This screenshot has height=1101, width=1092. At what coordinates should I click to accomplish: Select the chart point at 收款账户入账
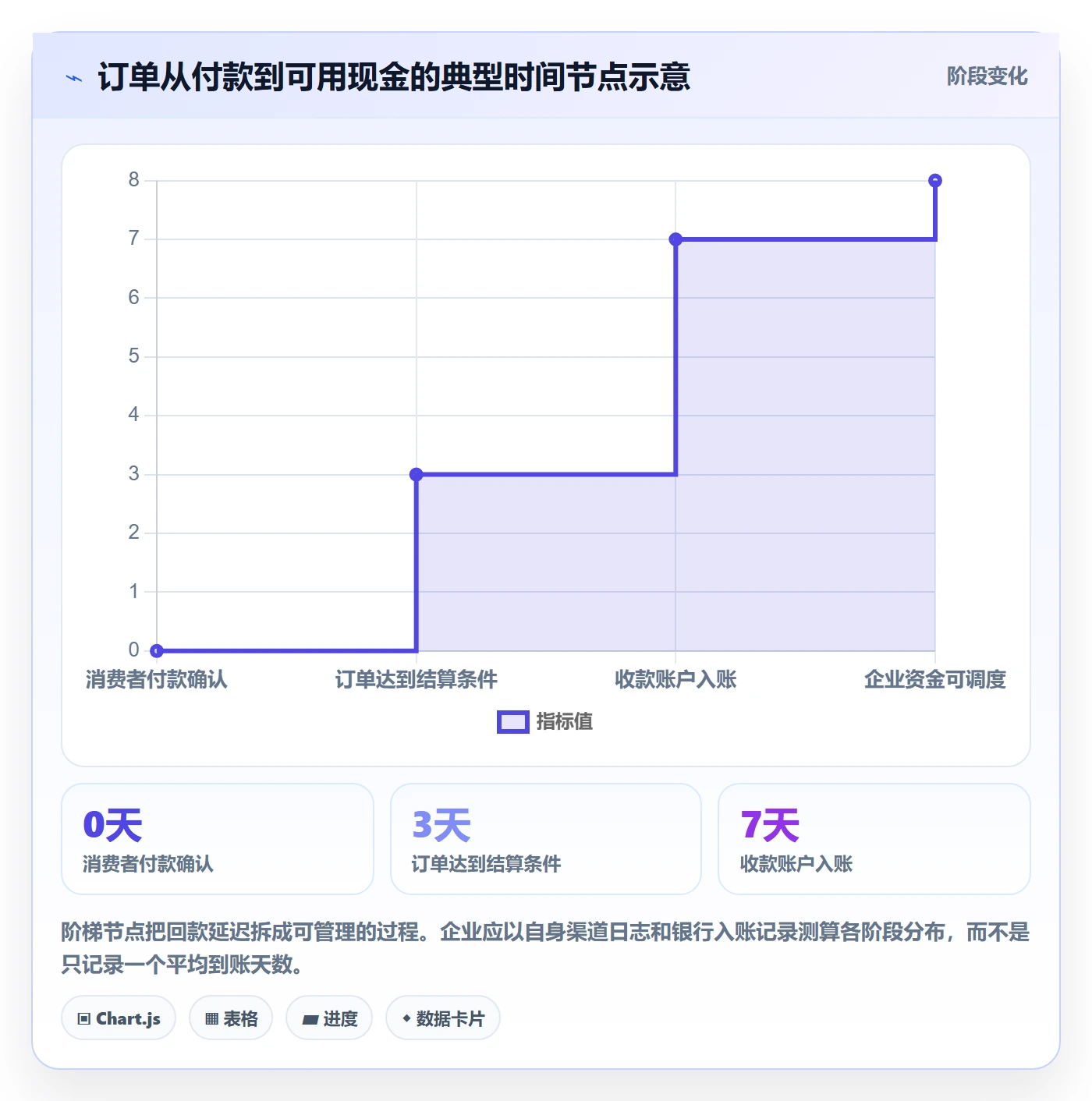[675, 239]
